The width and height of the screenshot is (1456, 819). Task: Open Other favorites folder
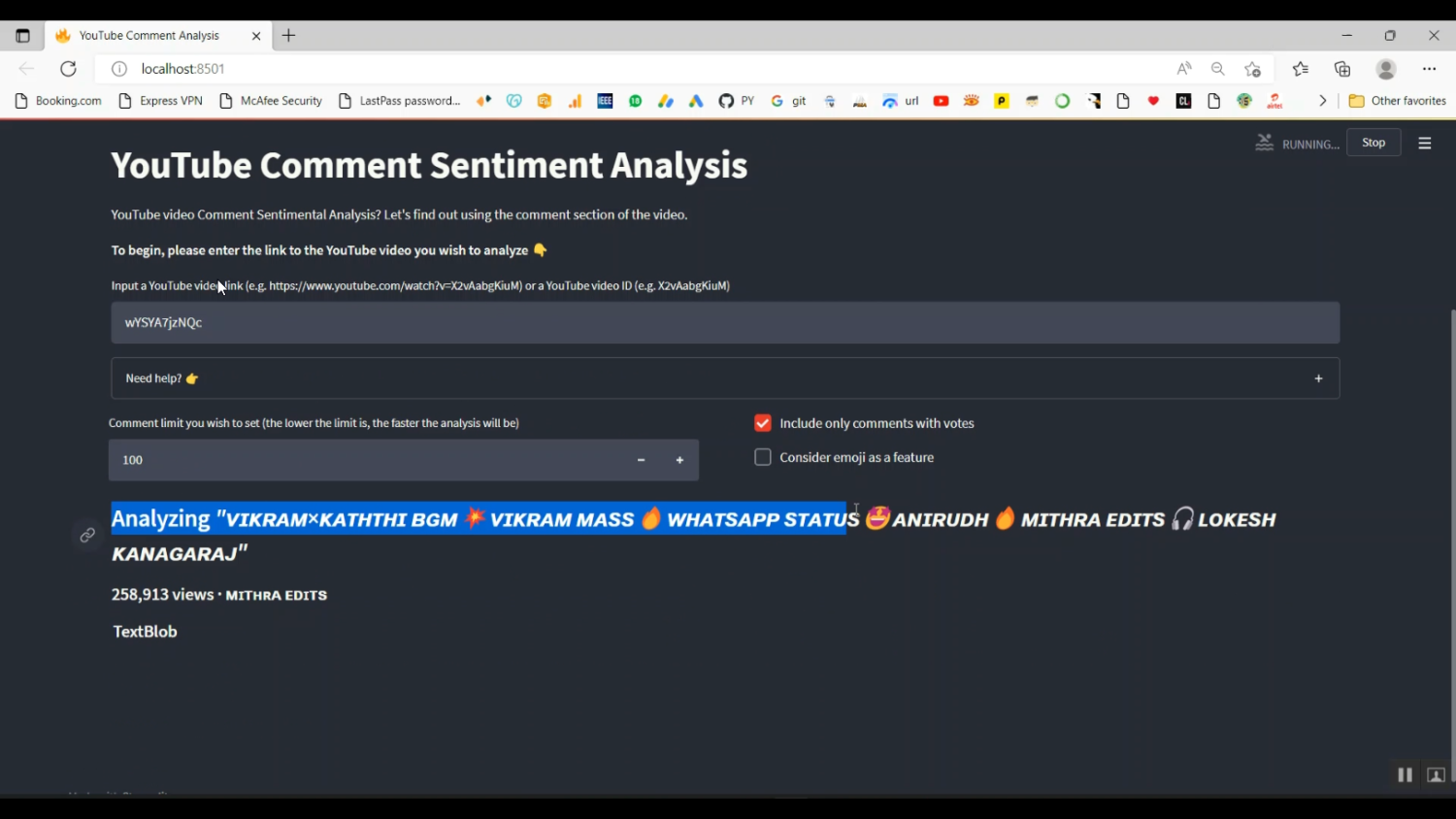[x=1397, y=101]
